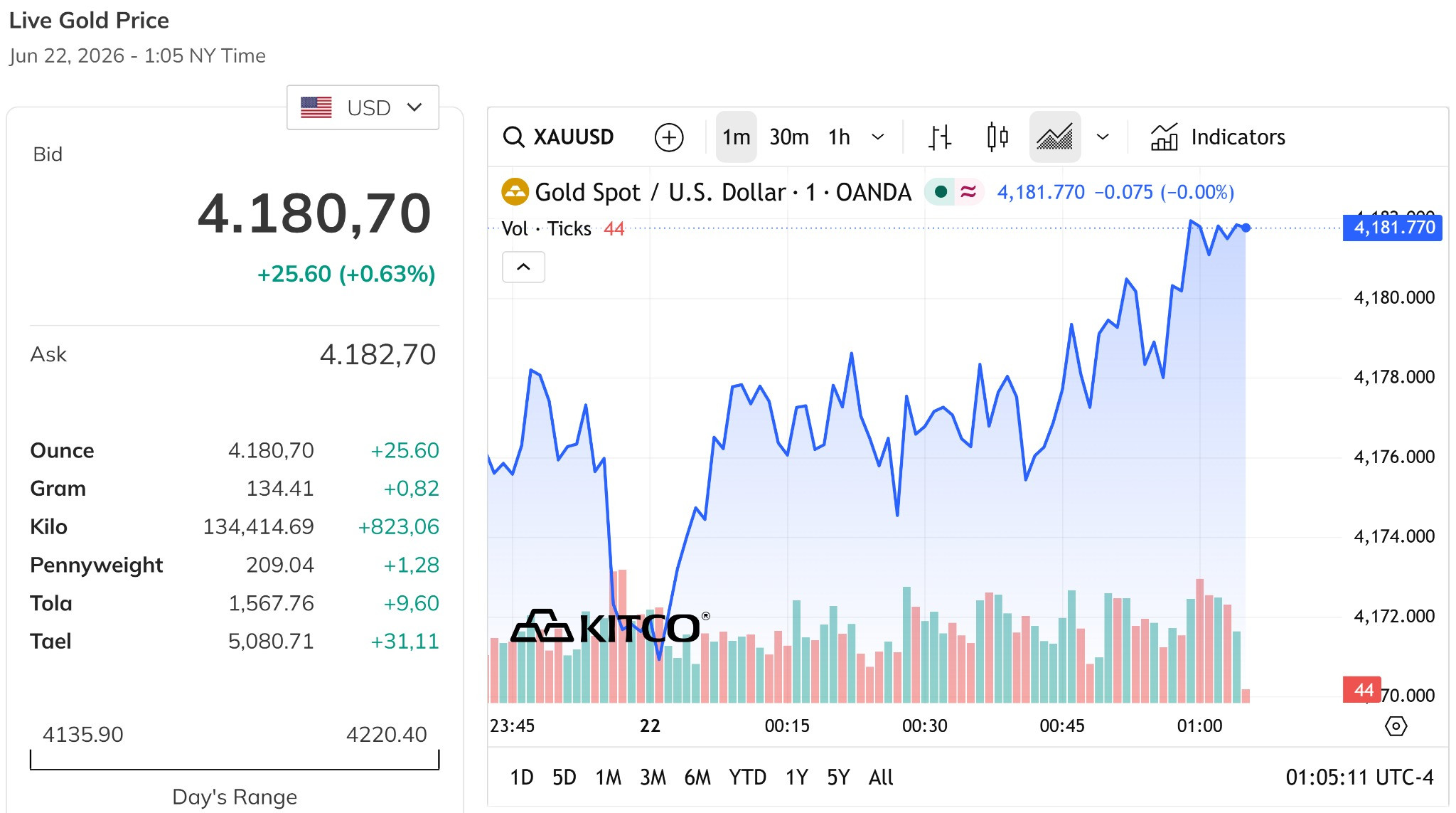The image size is (1456, 813).
Task: Open the USD currency dropdown
Action: (x=363, y=107)
